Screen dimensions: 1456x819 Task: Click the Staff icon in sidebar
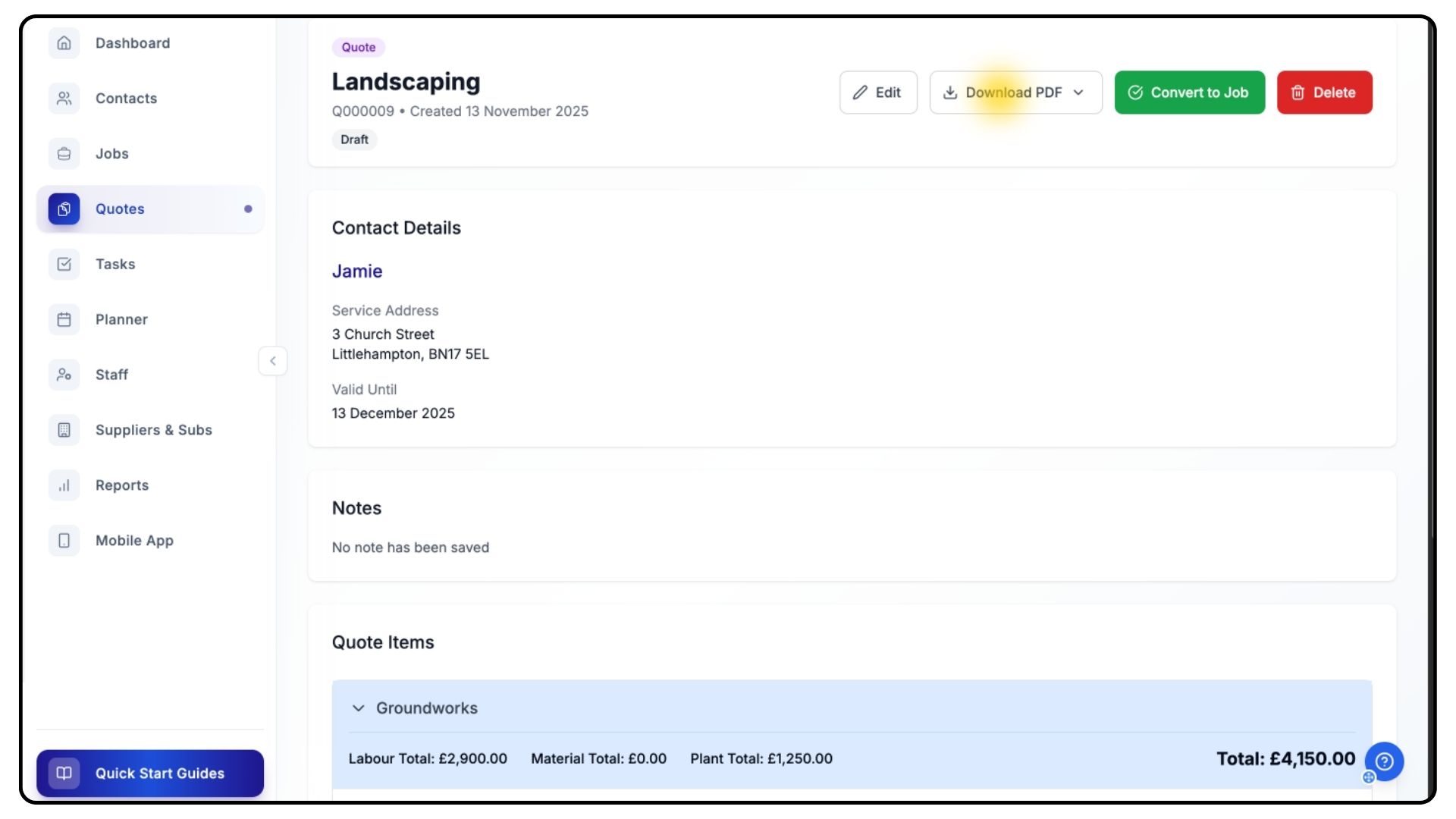tap(64, 375)
